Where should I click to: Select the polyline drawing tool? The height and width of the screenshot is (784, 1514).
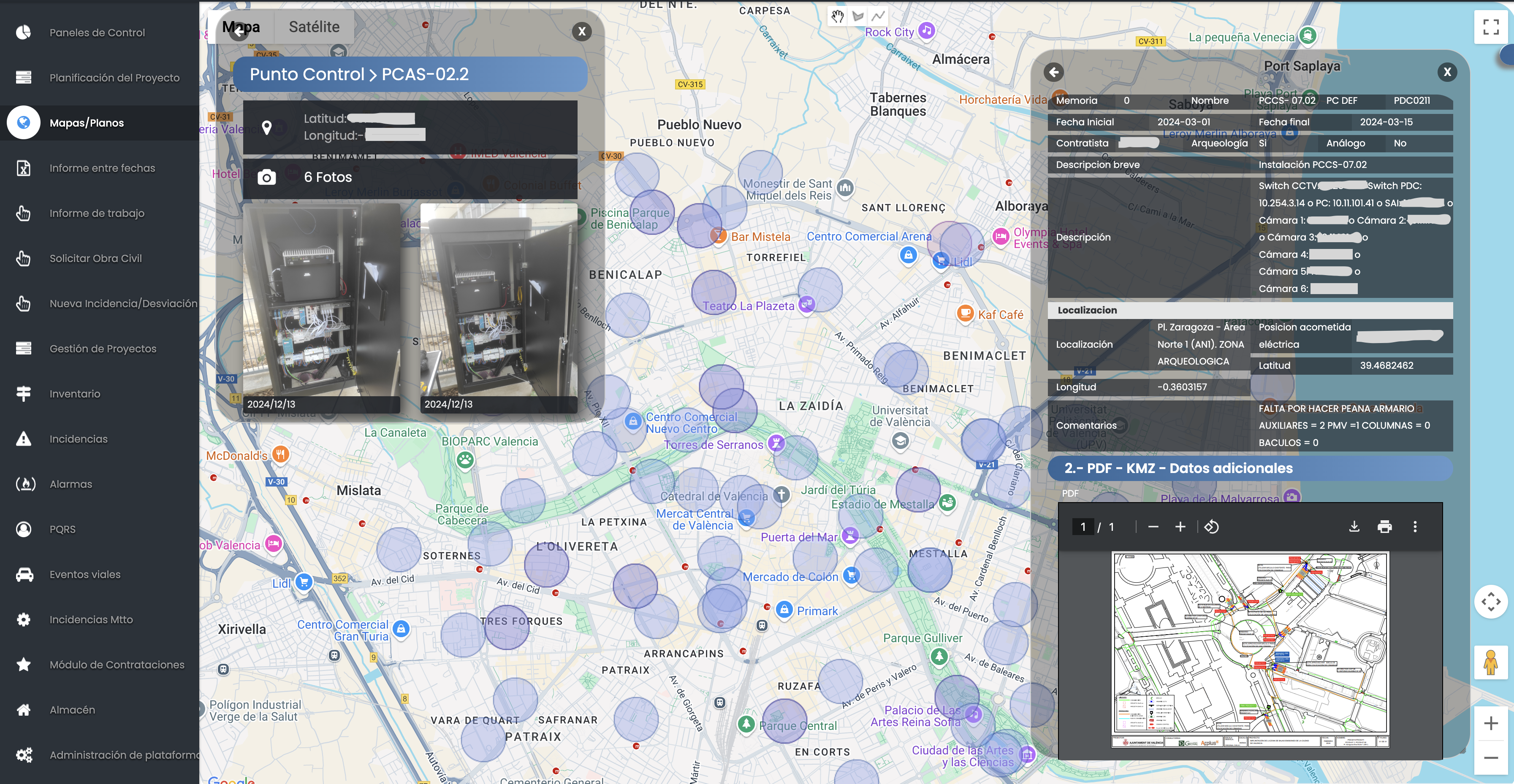pos(878,16)
